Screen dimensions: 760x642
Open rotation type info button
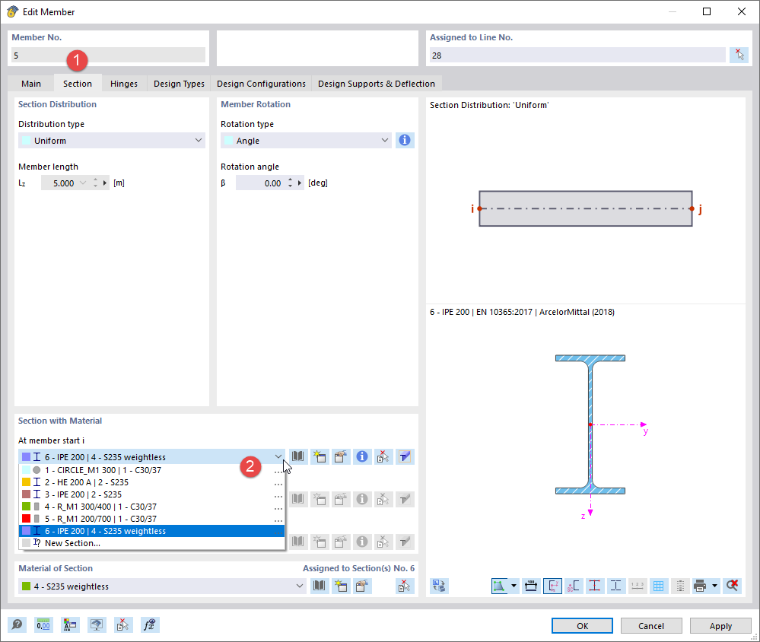pos(405,141)
